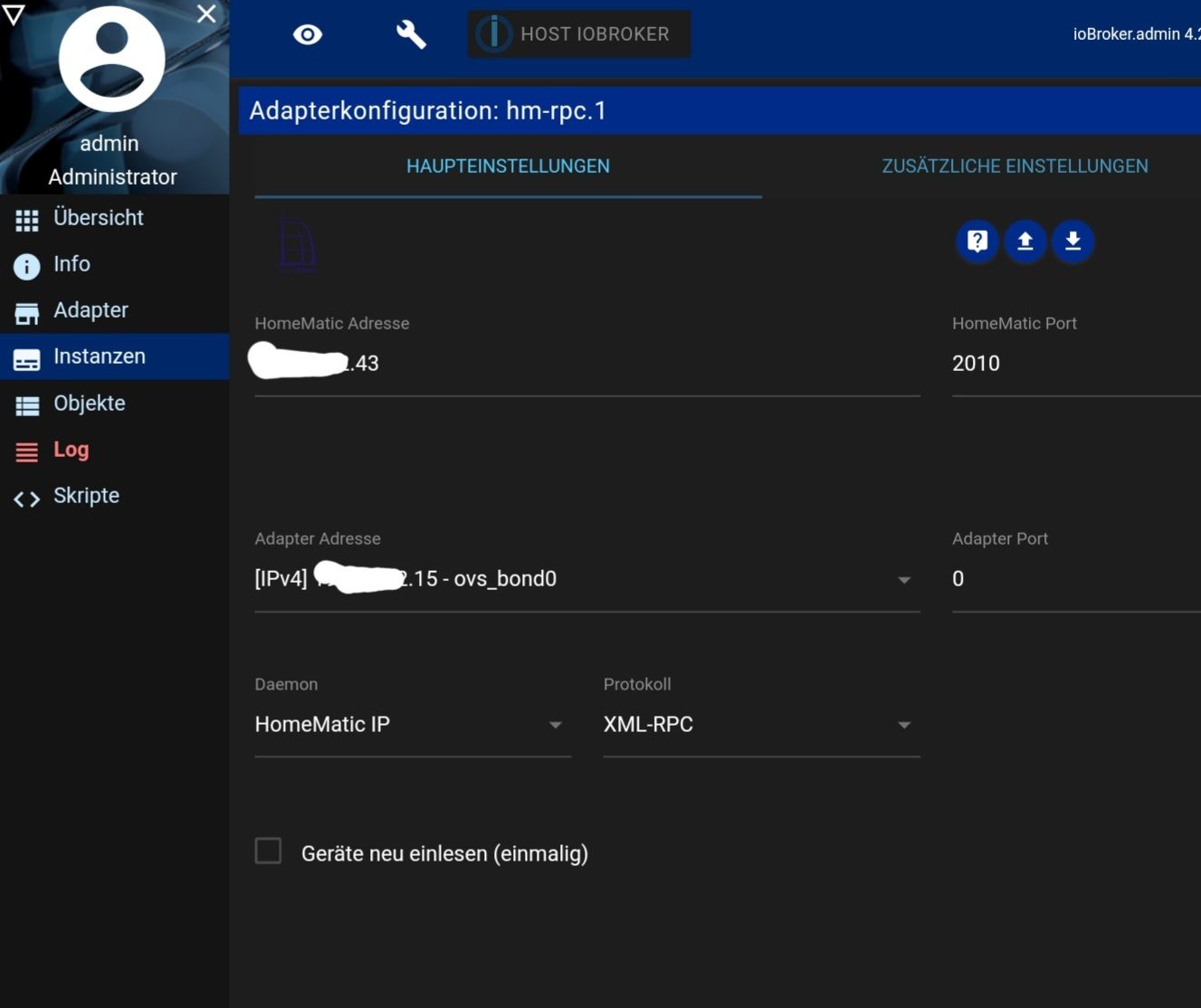The height and width of the screenshot is (1008, 1201).
Task: Click into the HomeMatic Adresse field
Action: (587, 364)
